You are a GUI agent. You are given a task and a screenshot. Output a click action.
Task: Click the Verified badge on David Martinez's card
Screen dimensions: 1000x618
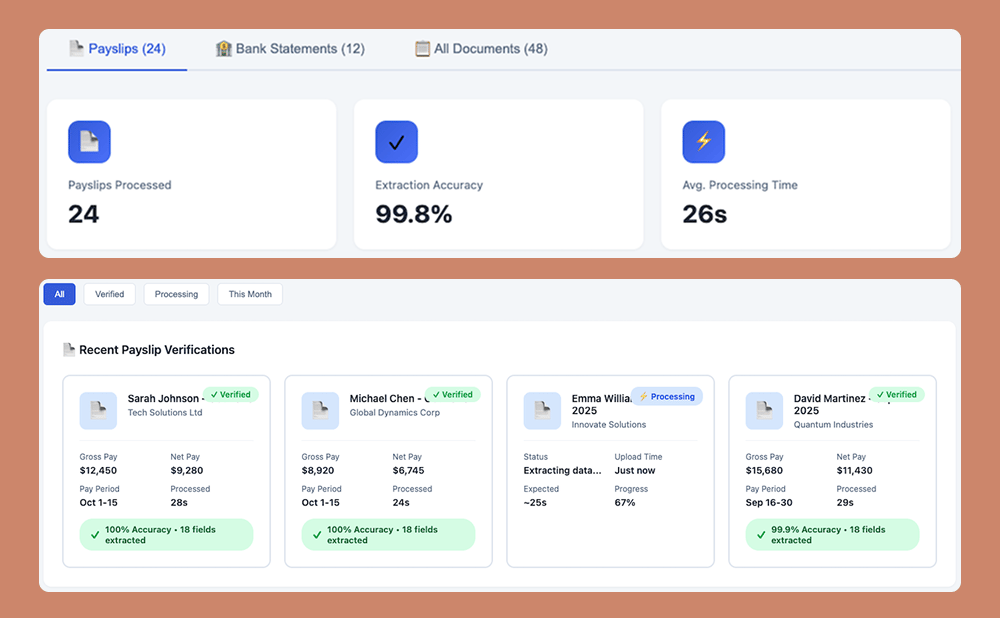click(897, 394)
